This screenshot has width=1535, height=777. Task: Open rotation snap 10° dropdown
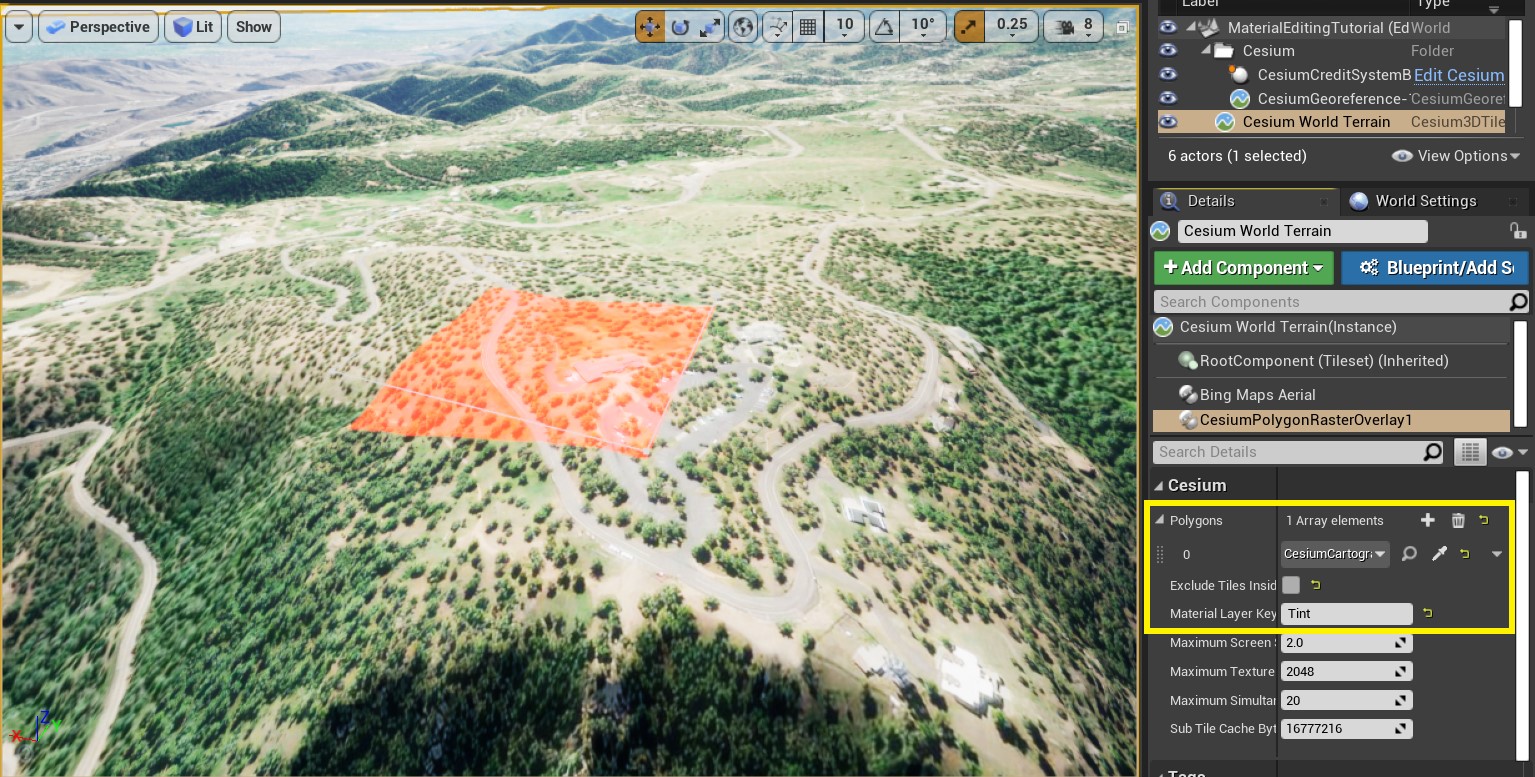pyautogui.click(x=923, y=27)
